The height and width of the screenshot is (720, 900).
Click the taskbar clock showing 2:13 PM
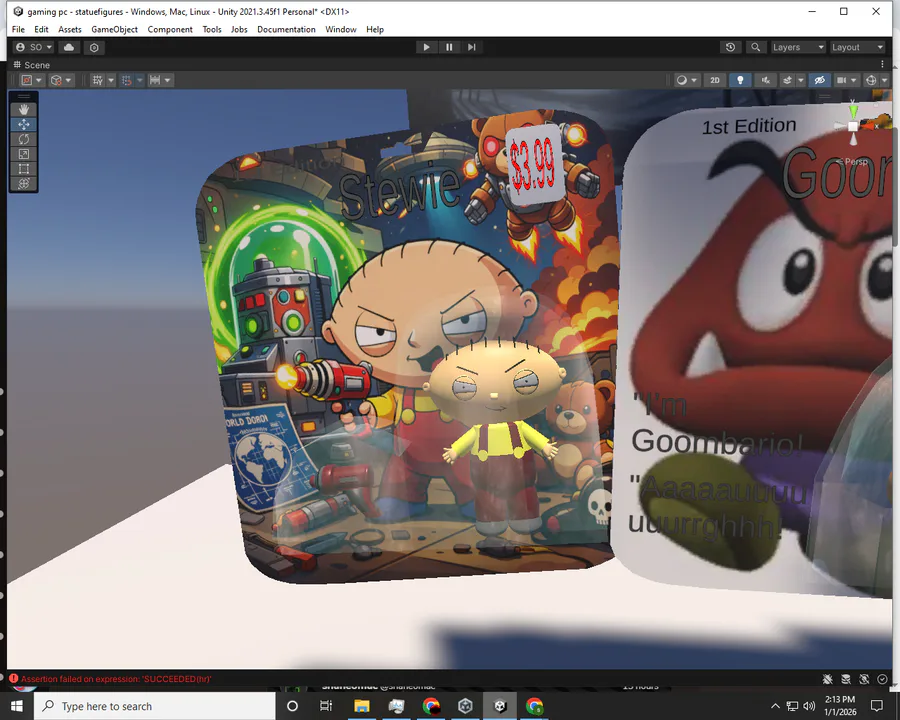pos(840,706)
